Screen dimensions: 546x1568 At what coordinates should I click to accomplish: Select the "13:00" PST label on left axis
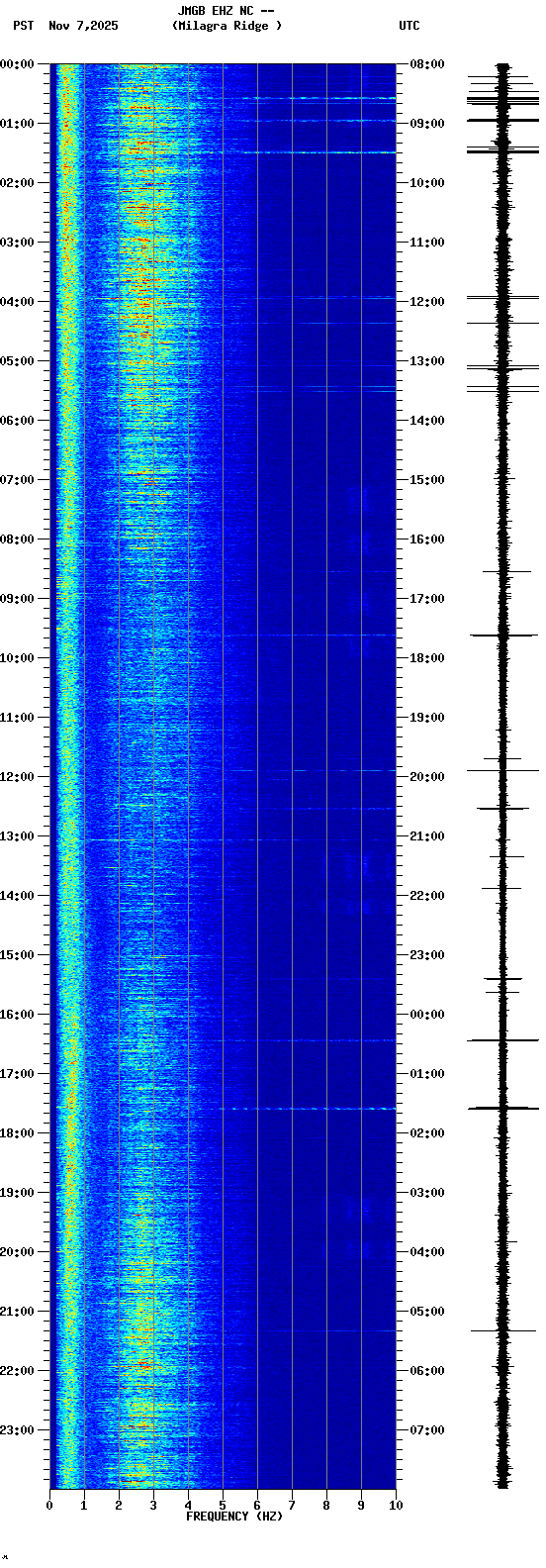click(17, 836)
